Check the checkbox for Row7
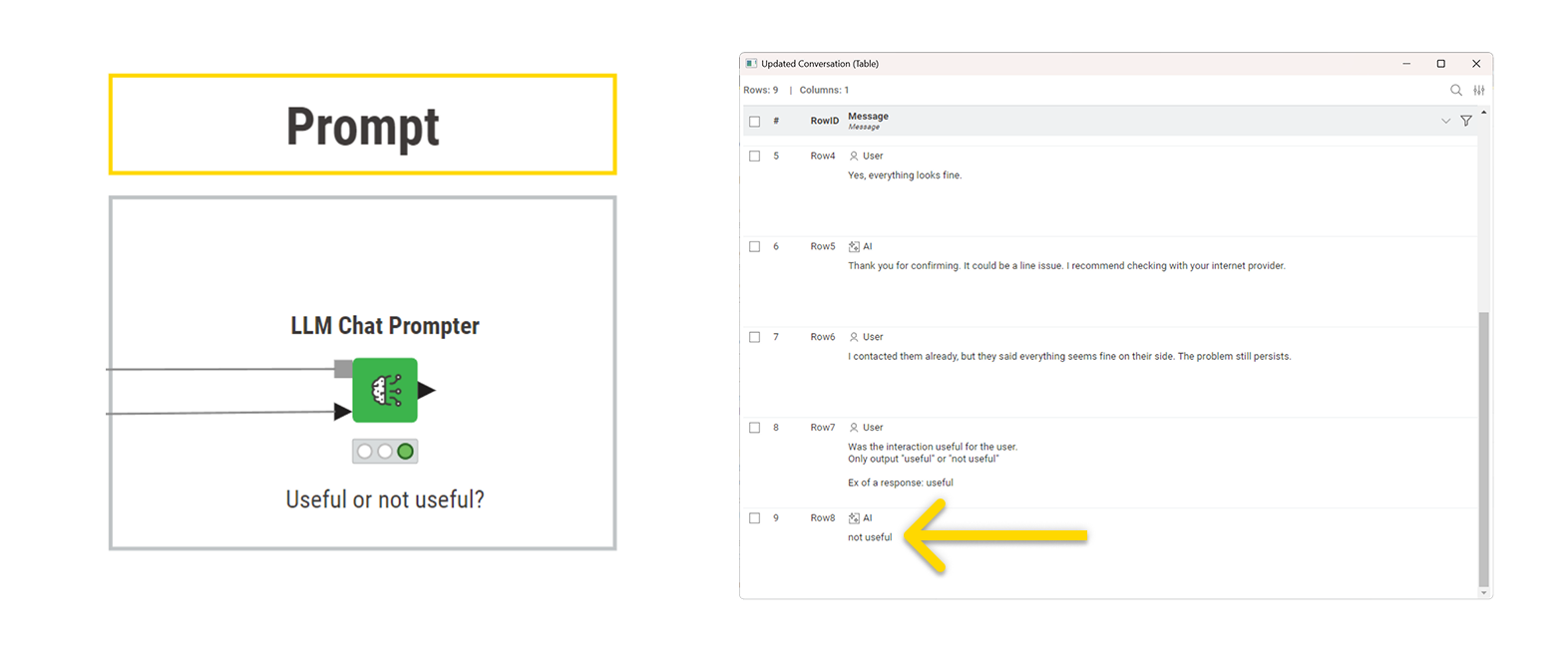 coord(755,428)
